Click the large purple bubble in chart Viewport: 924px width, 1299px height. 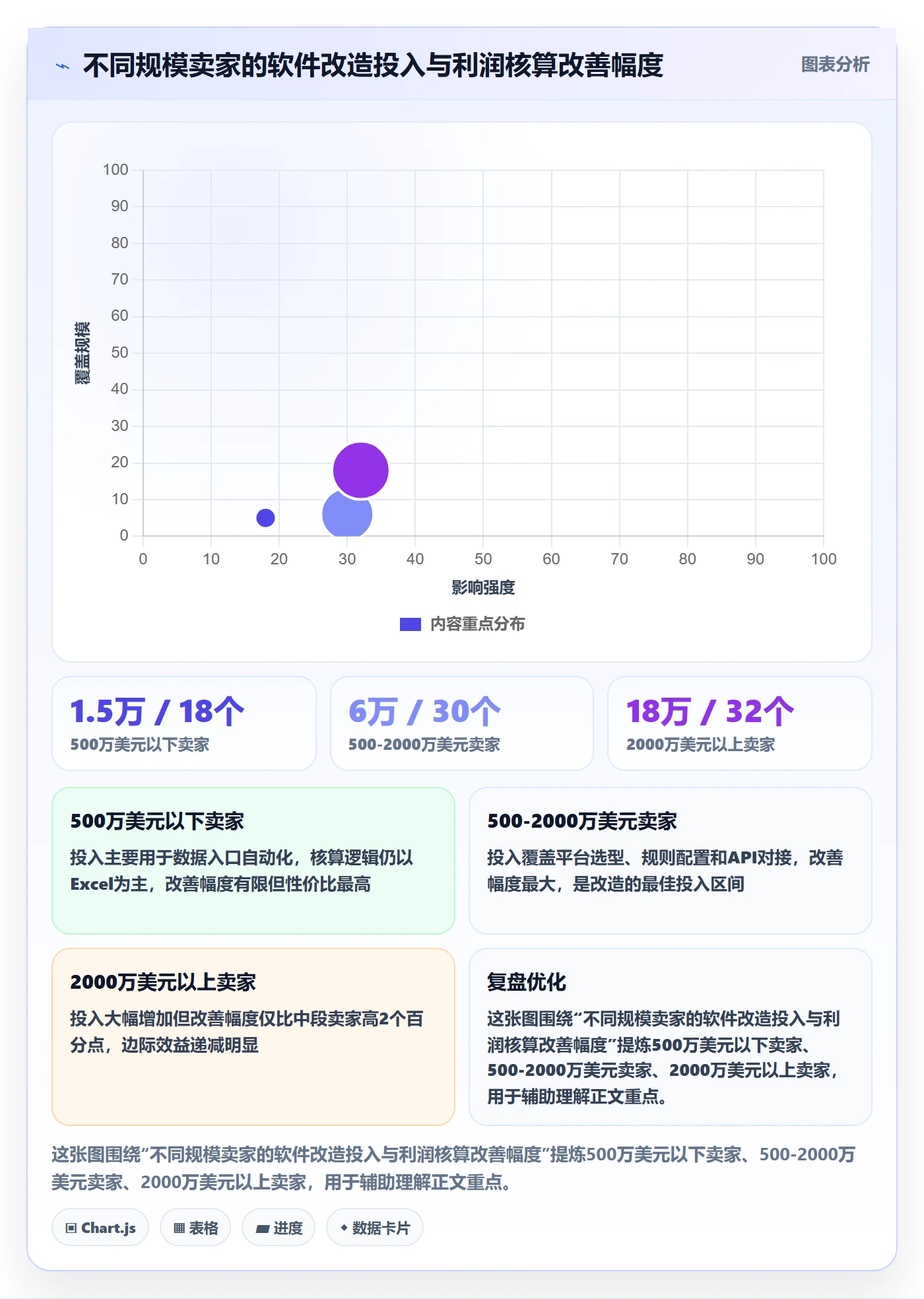point(360,470)
